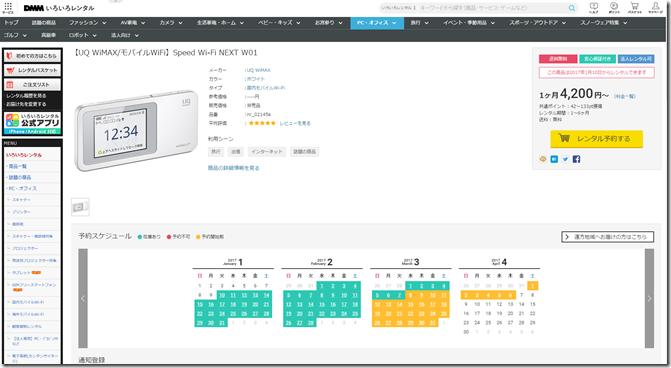671x368 pixels.
Task: Select March 15 in the calendar
Action: point(410,304)
